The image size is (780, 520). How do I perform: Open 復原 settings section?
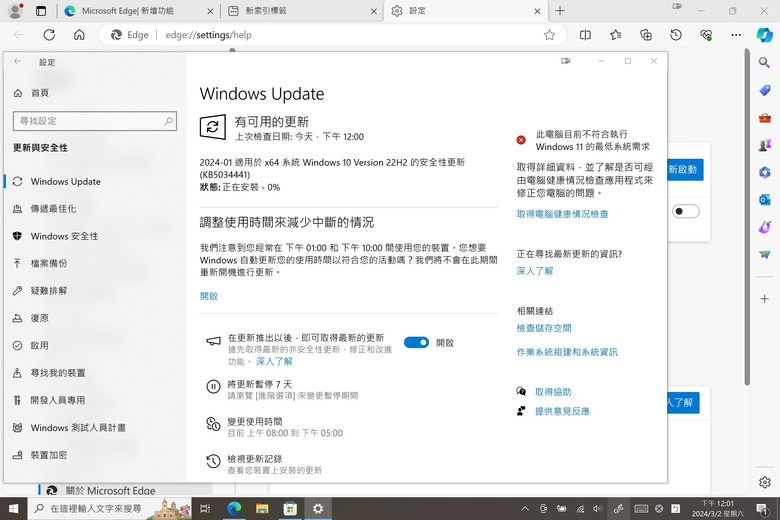pos(95,318)
